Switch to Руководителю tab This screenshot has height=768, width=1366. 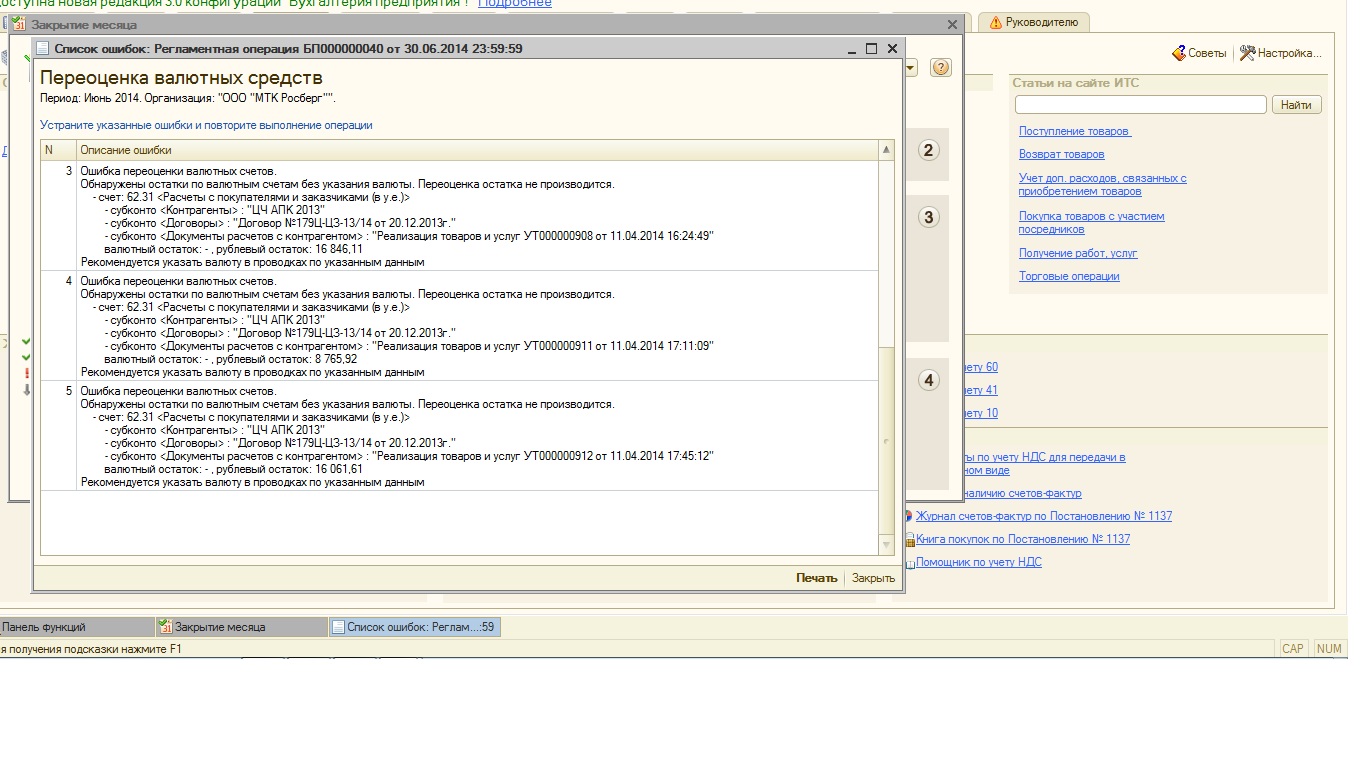pyautogui.click(x=1033, y=22)
